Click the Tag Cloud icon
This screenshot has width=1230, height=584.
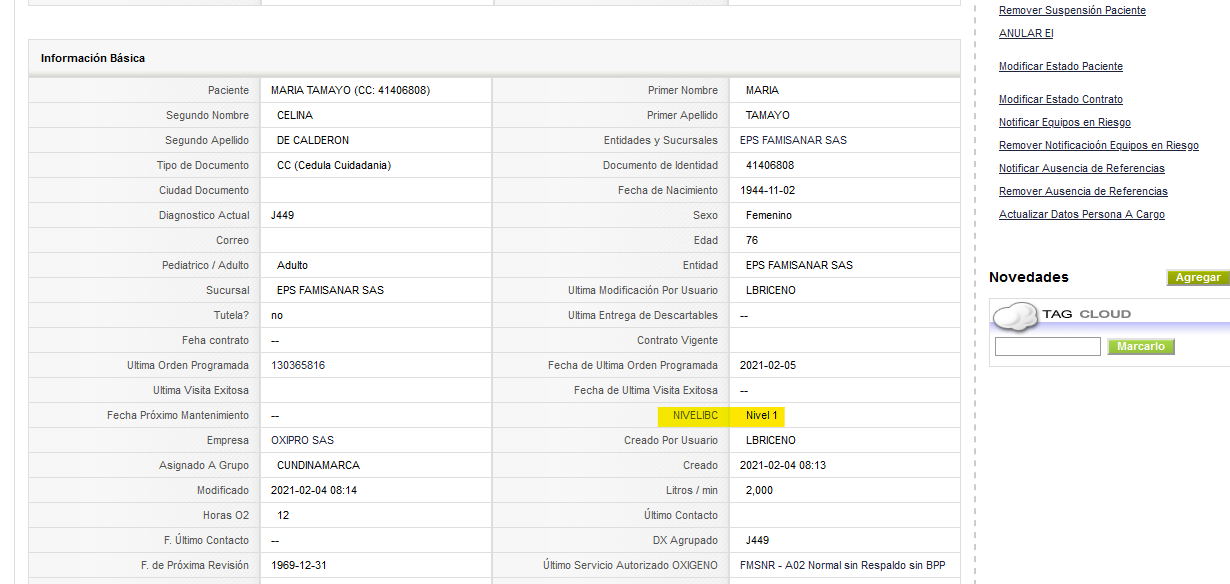coord(1015,315)
